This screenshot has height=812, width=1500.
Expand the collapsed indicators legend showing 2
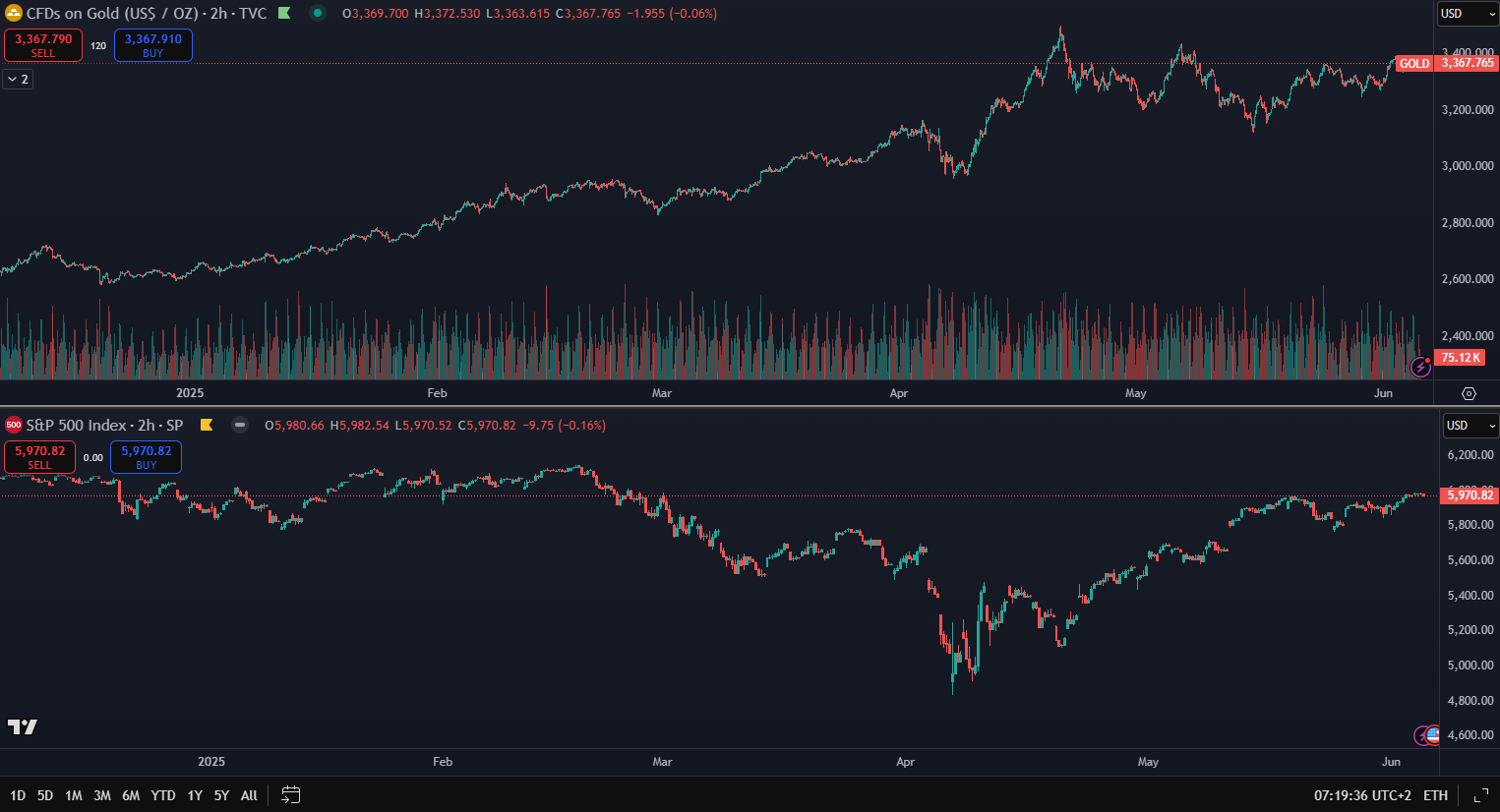point(18,79)
